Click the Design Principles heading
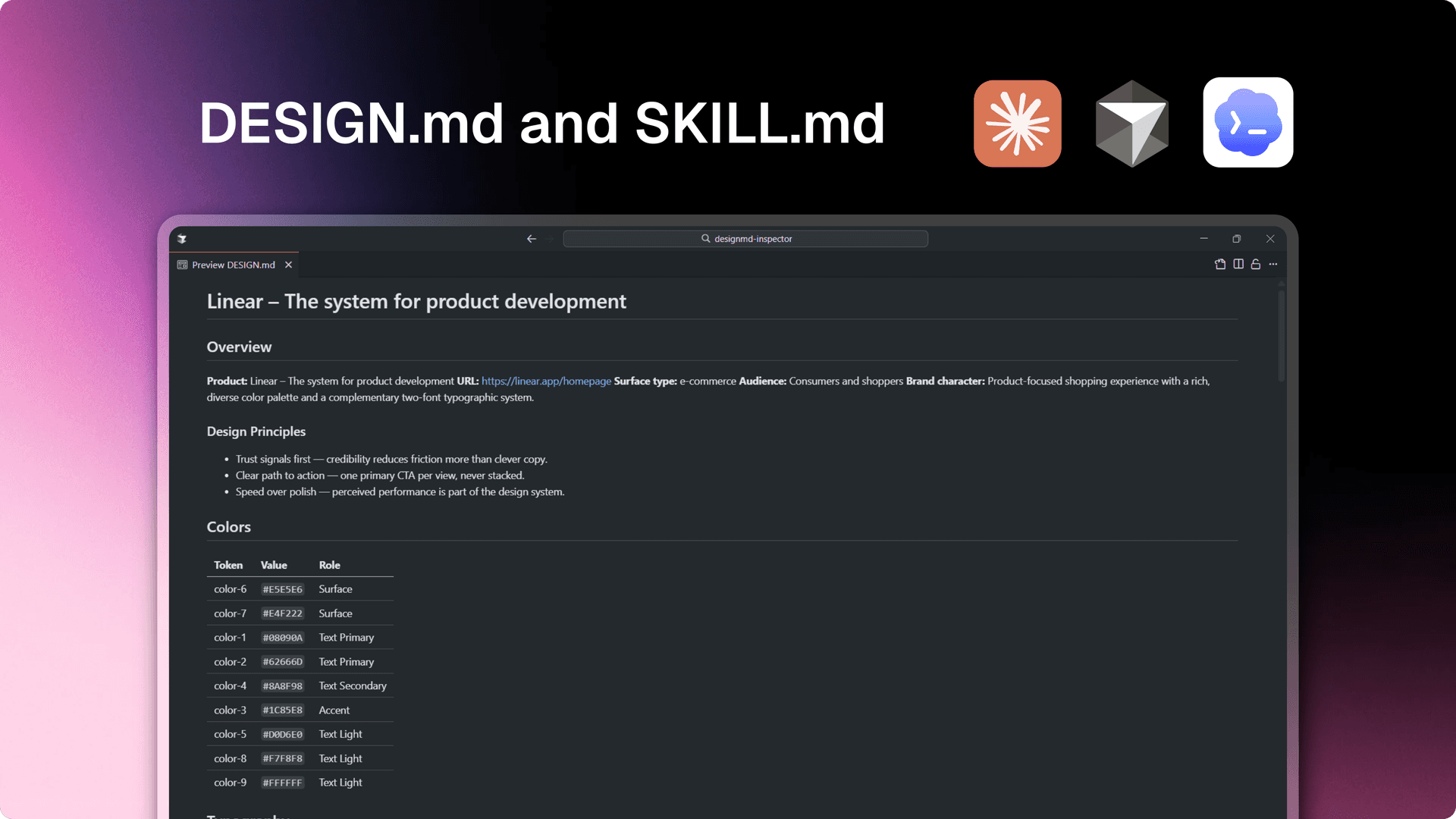 pos(256,431)
